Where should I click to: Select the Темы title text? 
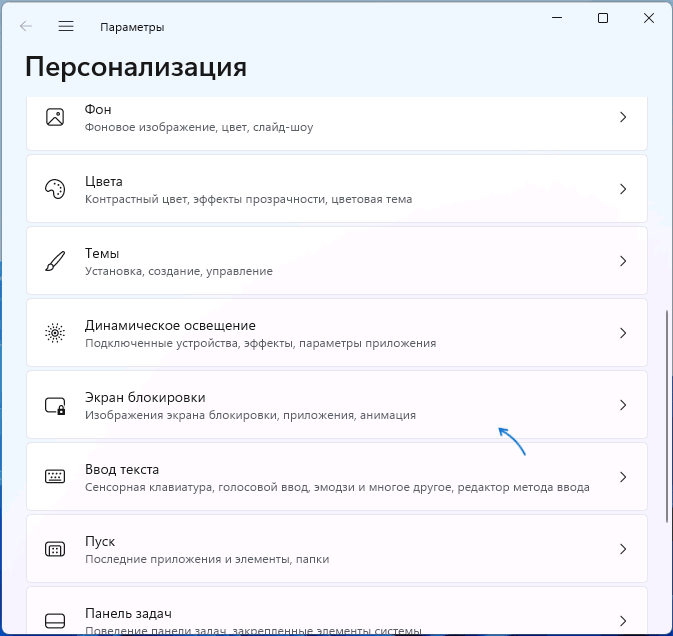pos(102,254)
